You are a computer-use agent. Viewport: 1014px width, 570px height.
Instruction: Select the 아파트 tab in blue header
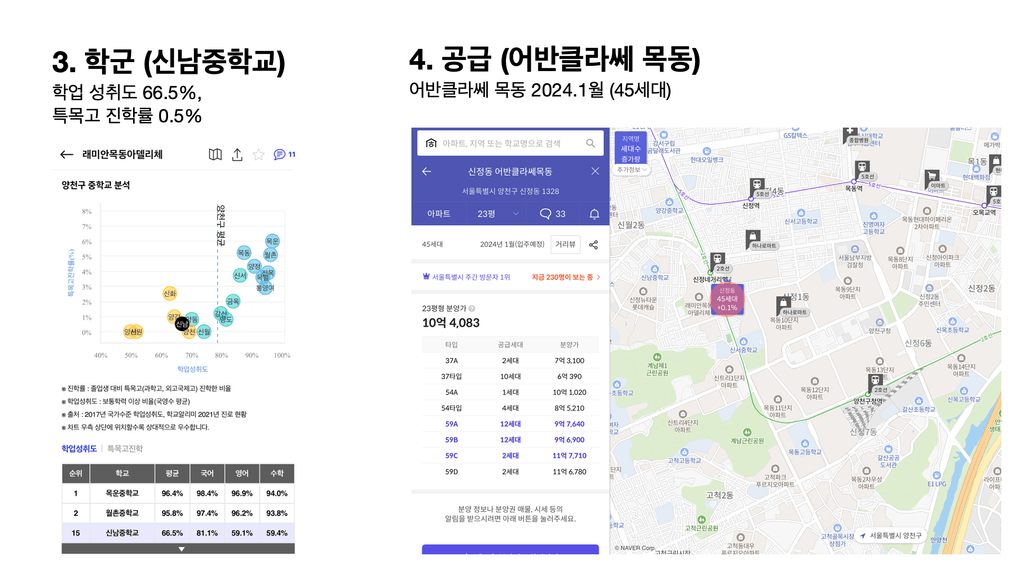coord(438,214)
